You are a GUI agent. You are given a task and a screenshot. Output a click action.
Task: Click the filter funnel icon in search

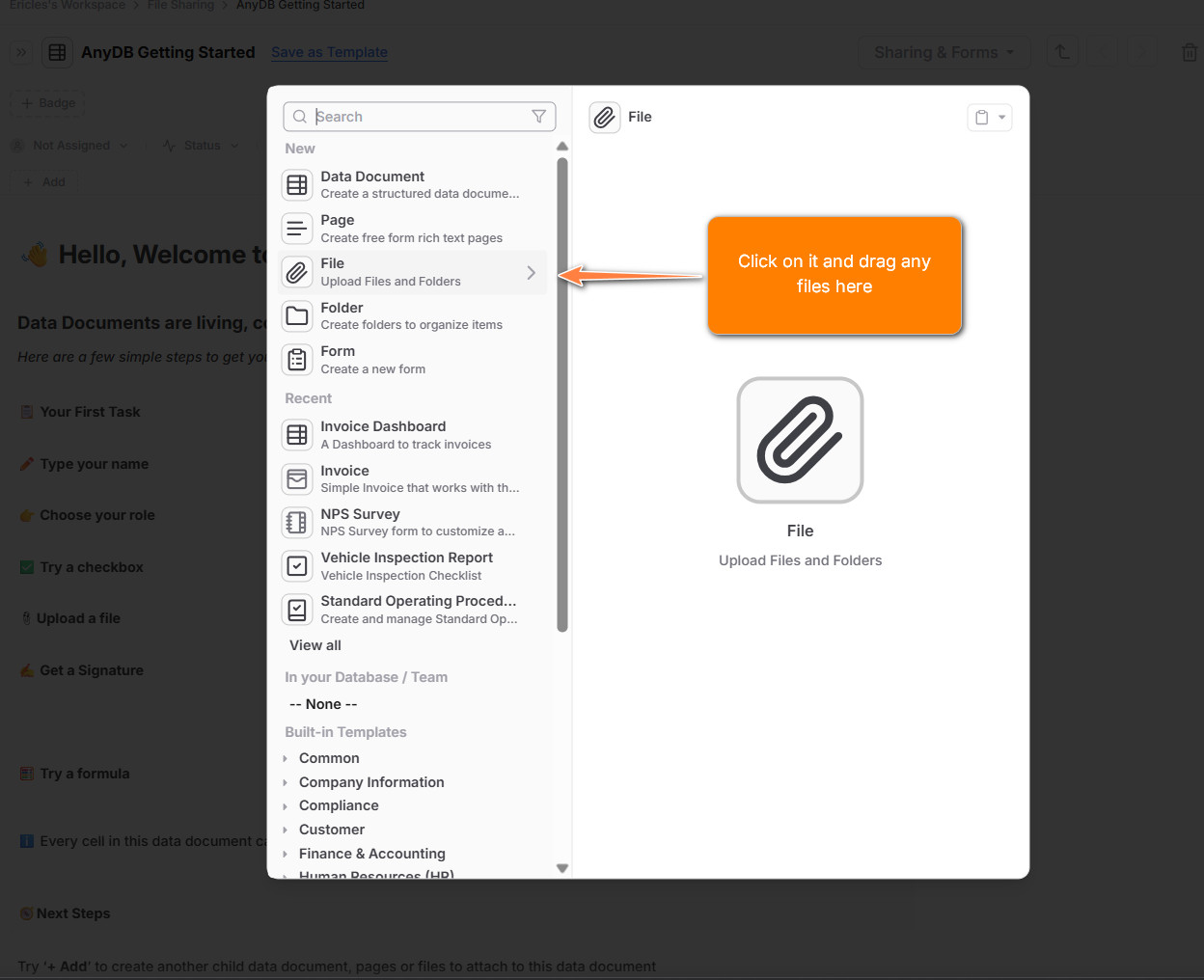click(x=538, y=117)
